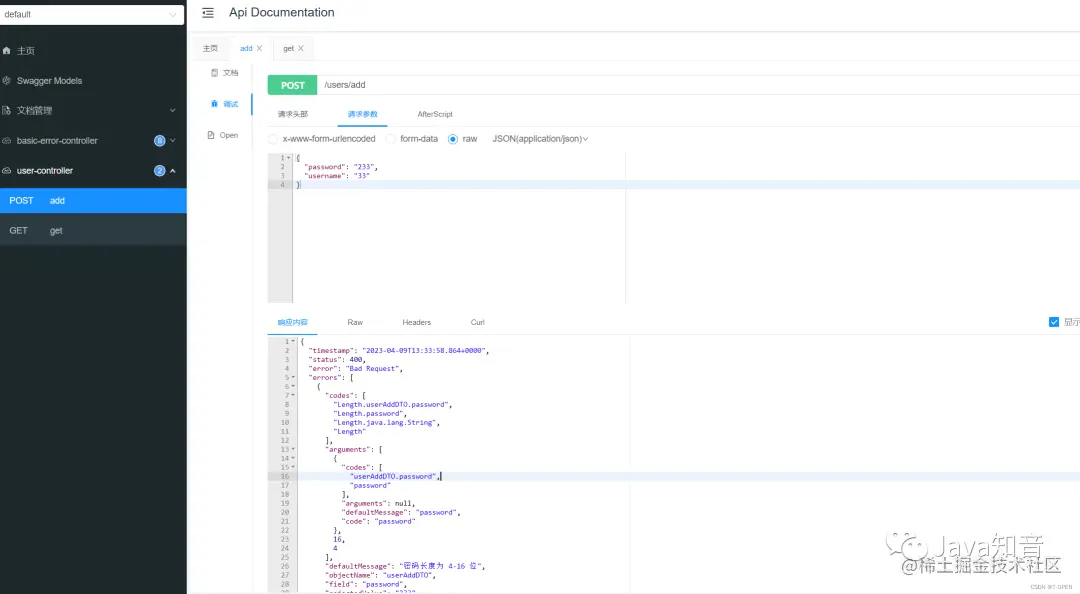Viewport: 1080px width, 594px height.
Task: Open the 请求头部 tab
Action: point(293,114)
